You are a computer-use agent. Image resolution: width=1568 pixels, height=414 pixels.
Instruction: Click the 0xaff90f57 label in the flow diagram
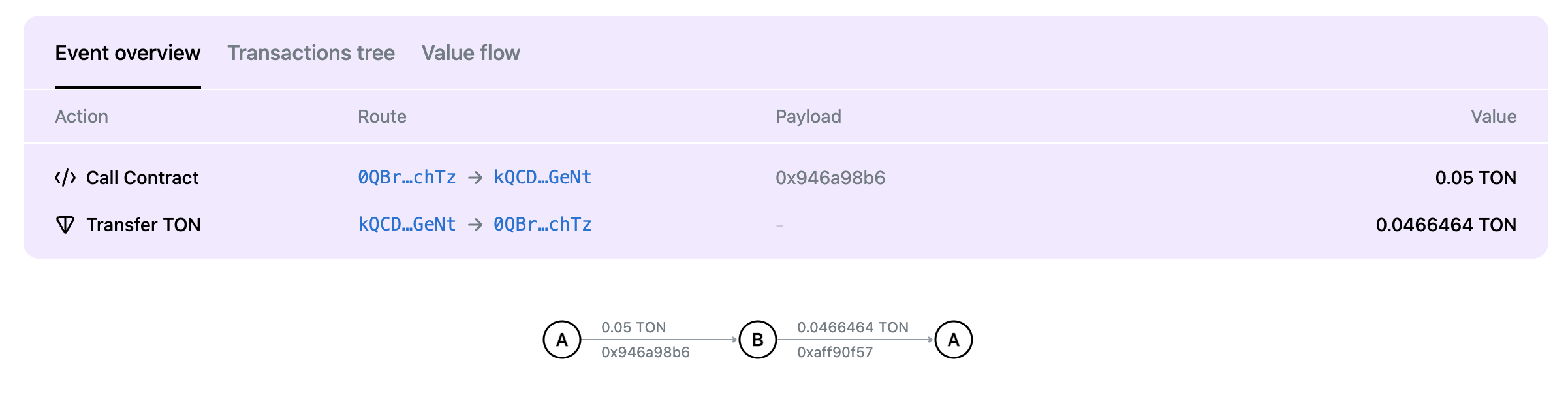coord(835,353)
